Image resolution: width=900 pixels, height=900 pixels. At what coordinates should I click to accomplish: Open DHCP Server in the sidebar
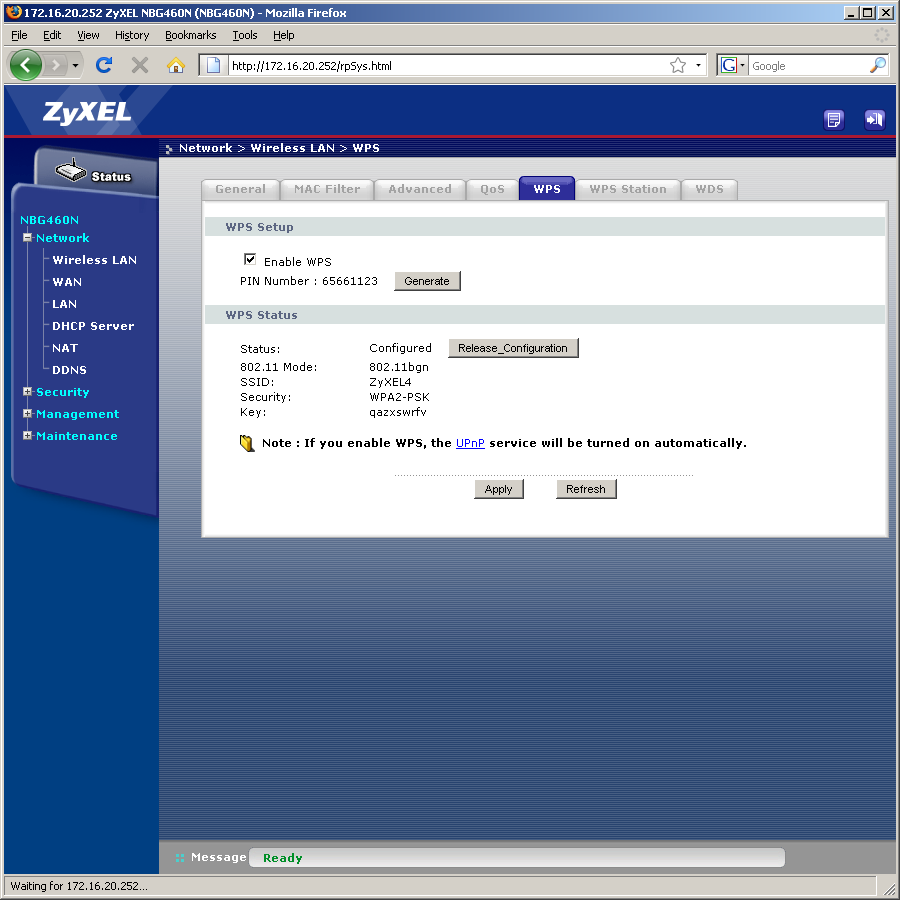(x=93, y=326)
